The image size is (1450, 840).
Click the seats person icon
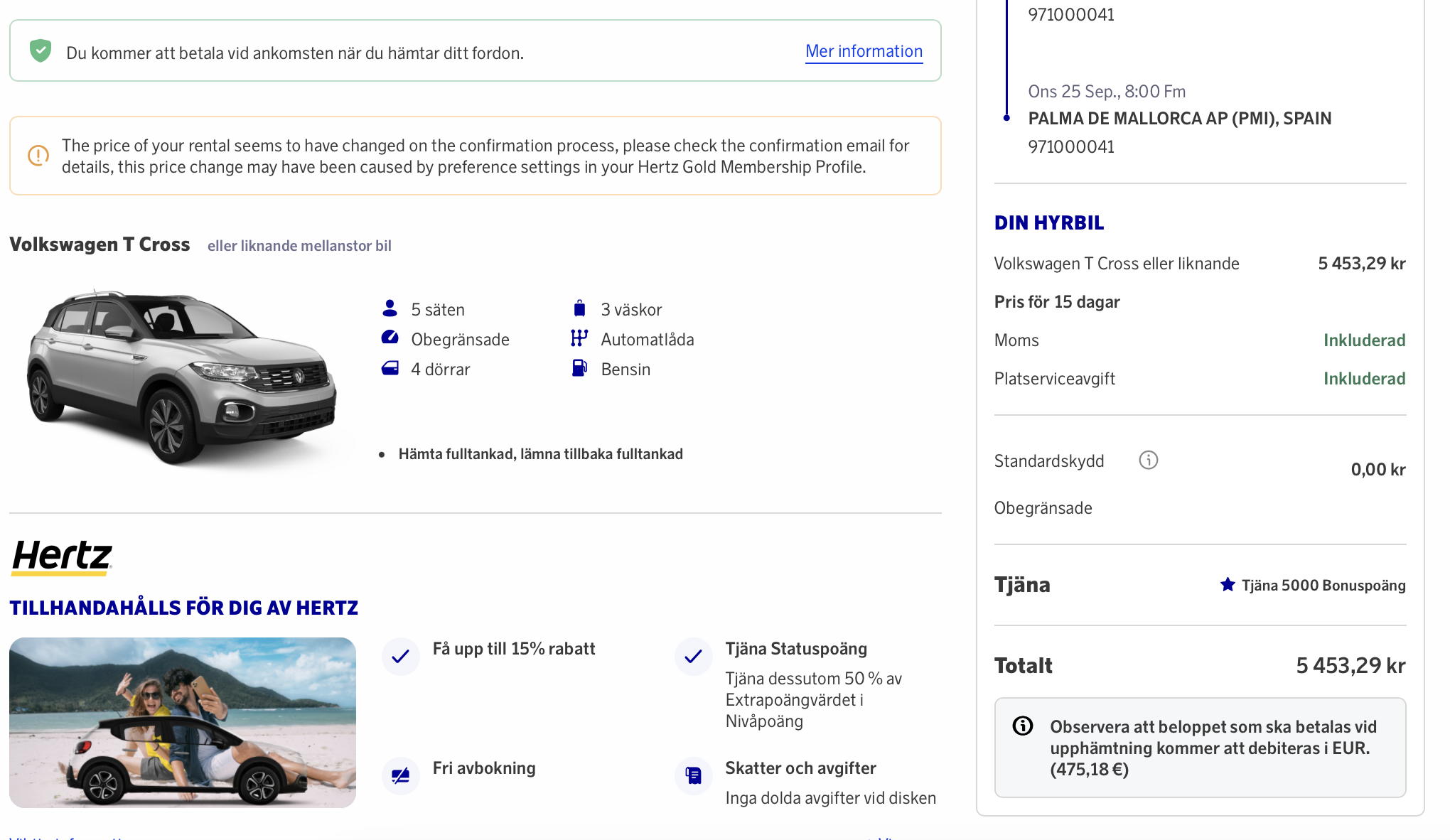[390, 308]
